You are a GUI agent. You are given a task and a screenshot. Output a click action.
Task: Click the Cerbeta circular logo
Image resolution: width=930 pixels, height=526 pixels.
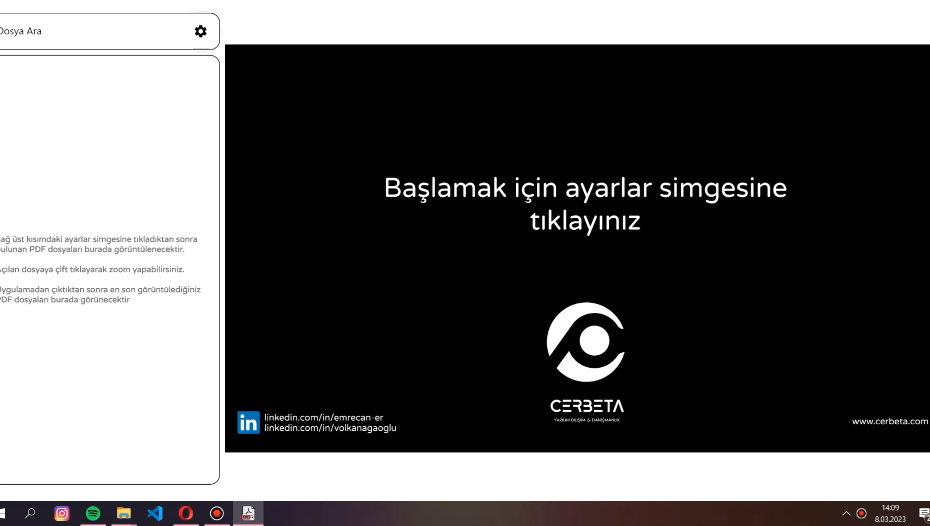tap(585, 342)
